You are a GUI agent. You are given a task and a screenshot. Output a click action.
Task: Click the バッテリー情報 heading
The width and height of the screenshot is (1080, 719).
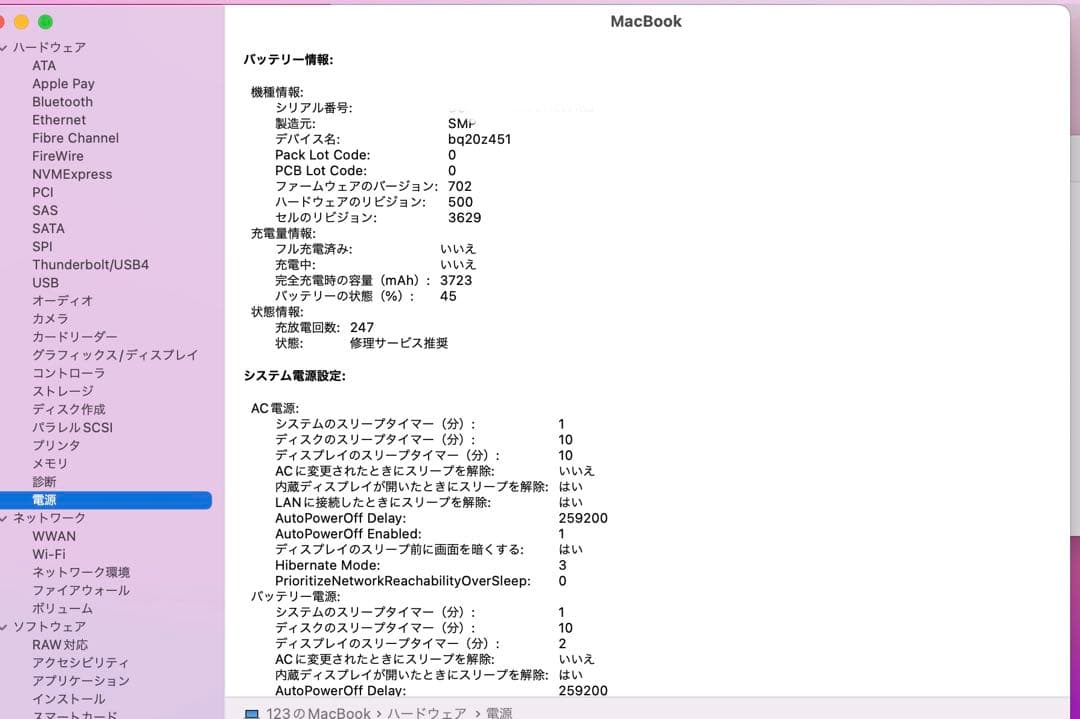click(288, 60)
